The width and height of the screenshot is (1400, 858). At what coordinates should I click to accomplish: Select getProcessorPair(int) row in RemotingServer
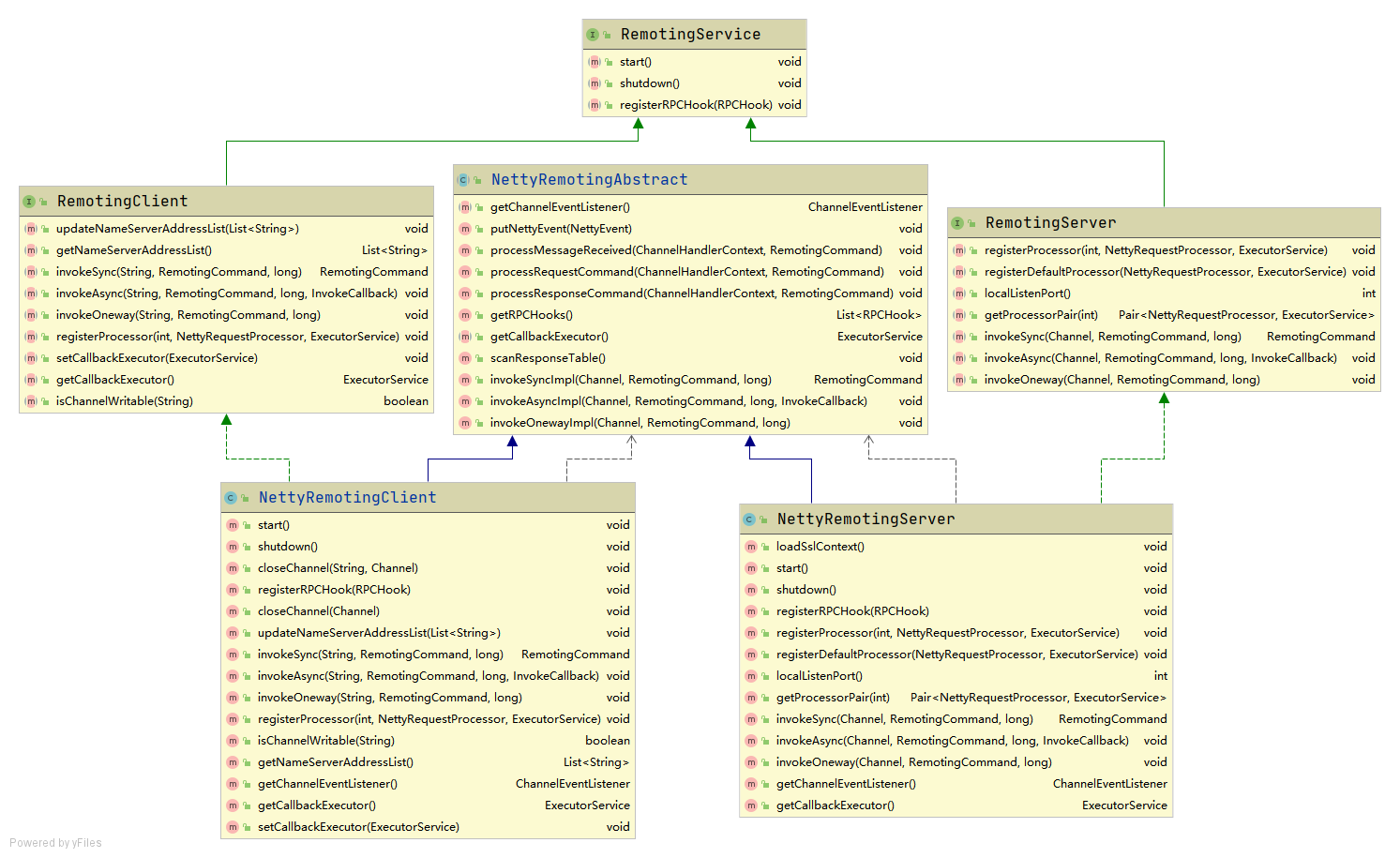(x=1041, y=315)
